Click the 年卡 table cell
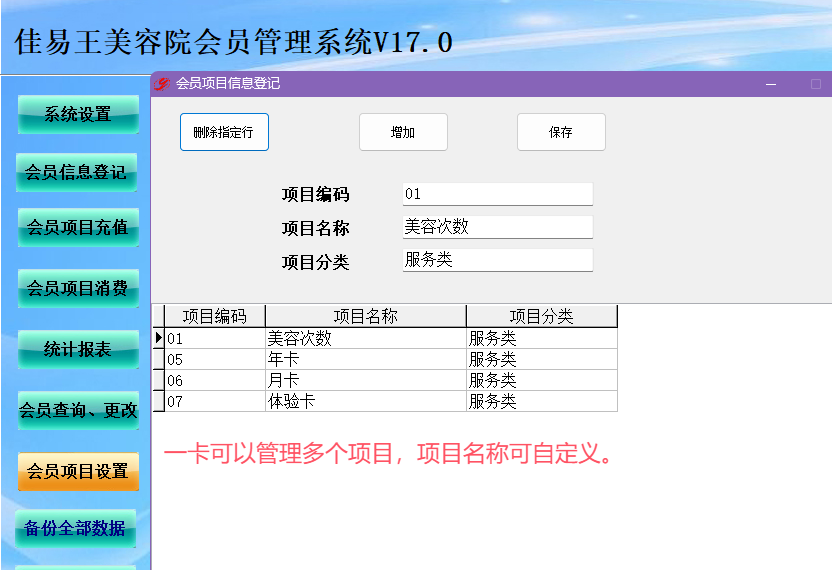This screenshot has width=832, height=570. coord(366,359)
